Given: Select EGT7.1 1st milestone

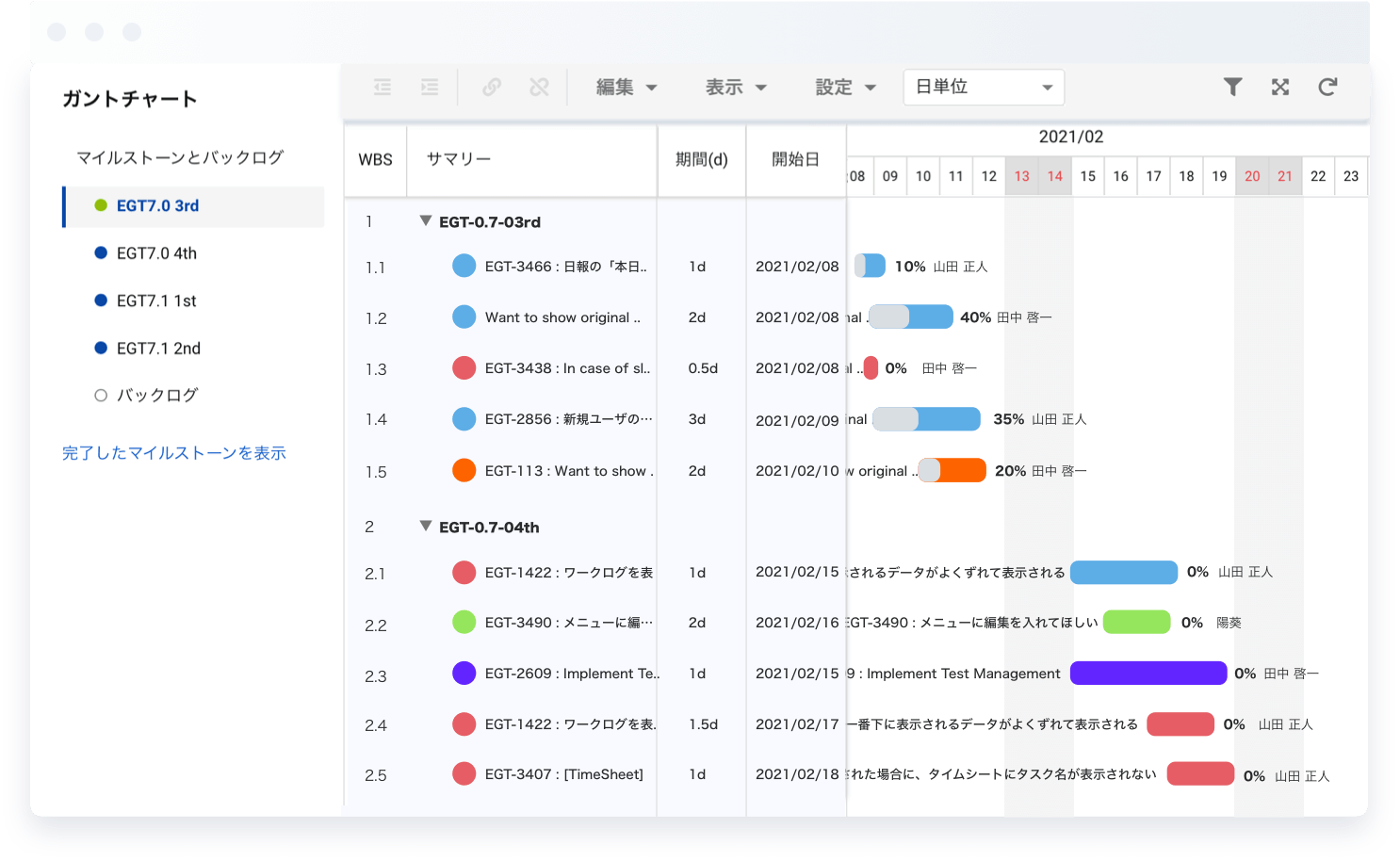Looking at the screenshot, I should pyautogui.click(x=156, y=301).
